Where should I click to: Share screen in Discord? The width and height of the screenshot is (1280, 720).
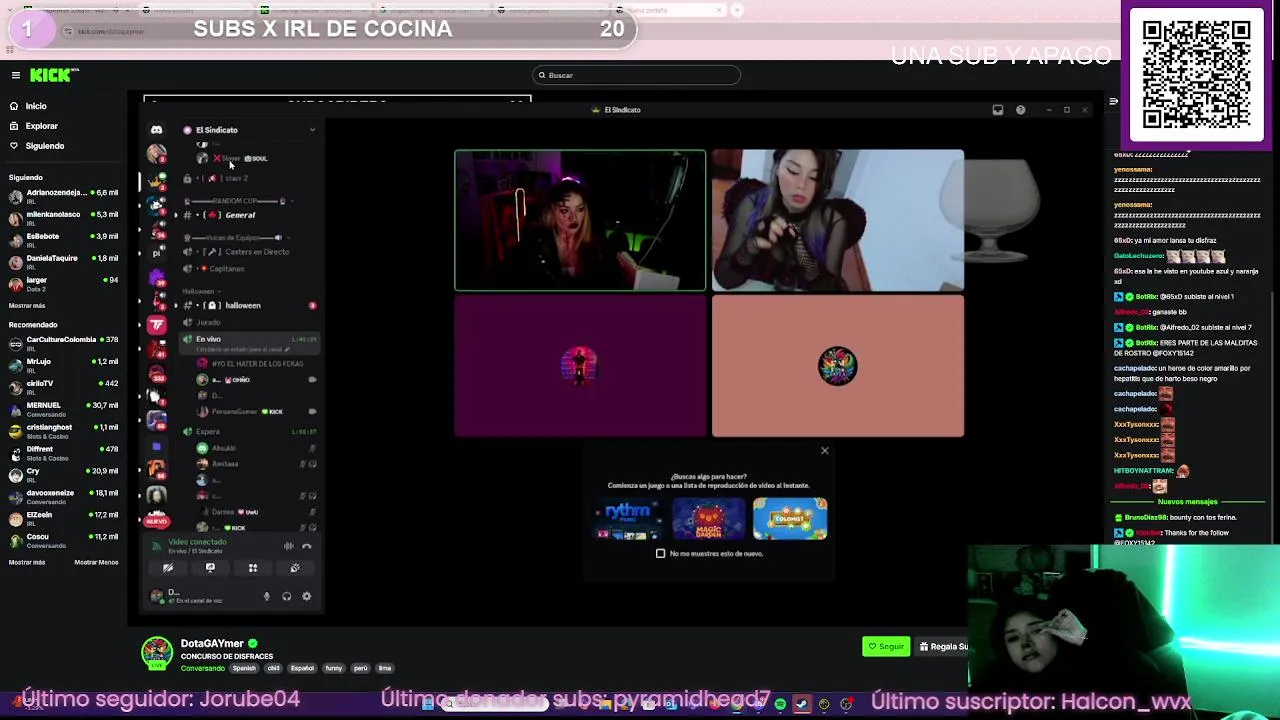pos(210,568)
